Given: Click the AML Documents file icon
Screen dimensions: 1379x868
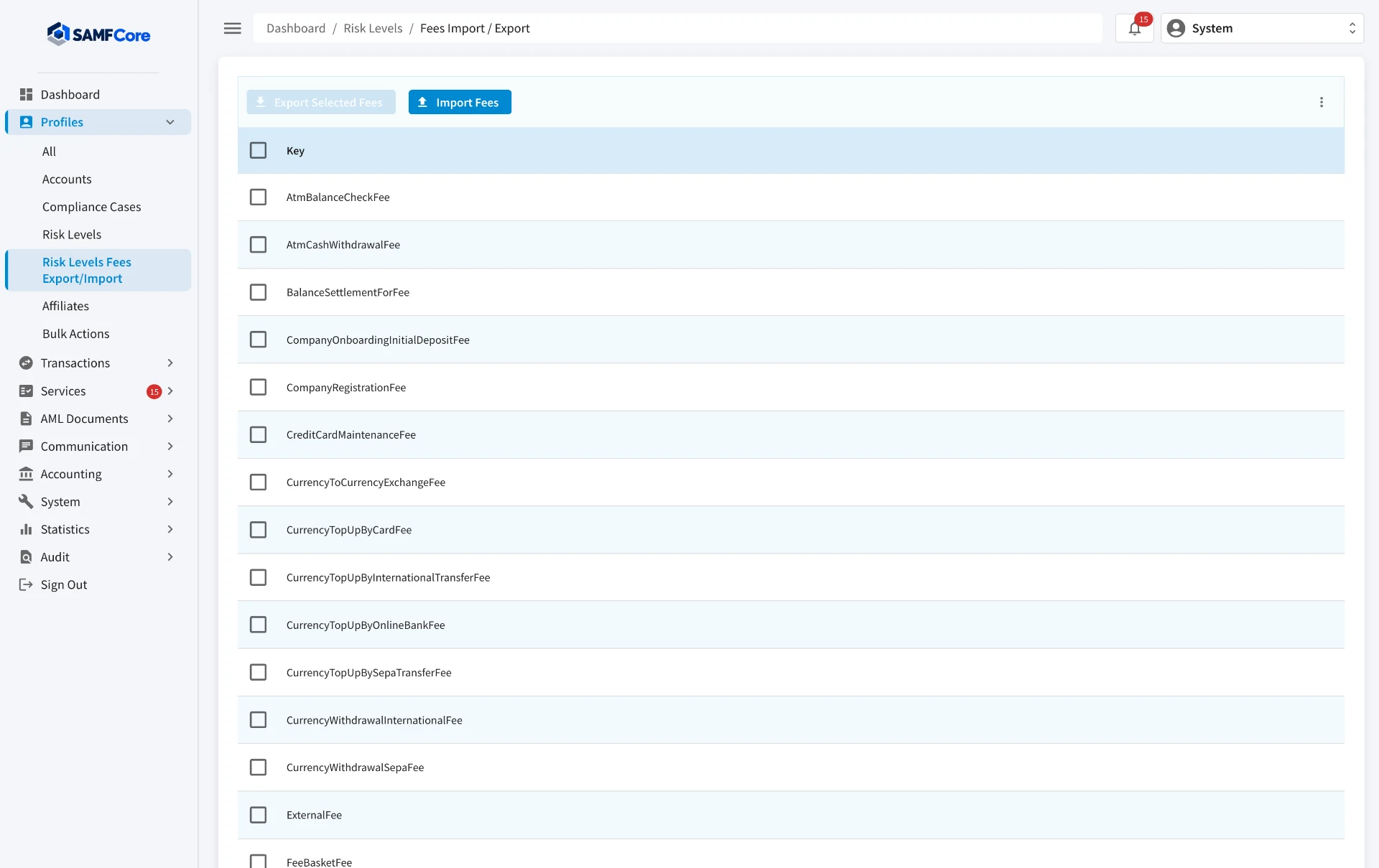Looking at the screenshot, I should 26,419.
